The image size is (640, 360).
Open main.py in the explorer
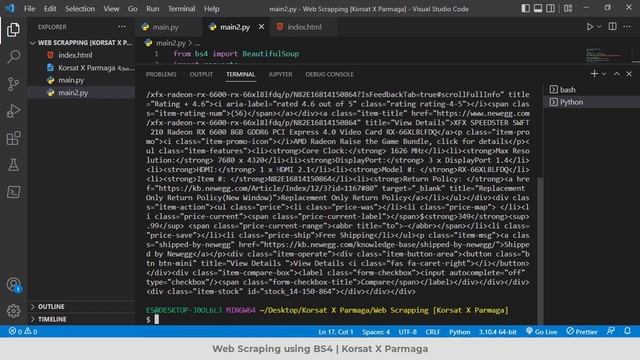tap(82, 80)
